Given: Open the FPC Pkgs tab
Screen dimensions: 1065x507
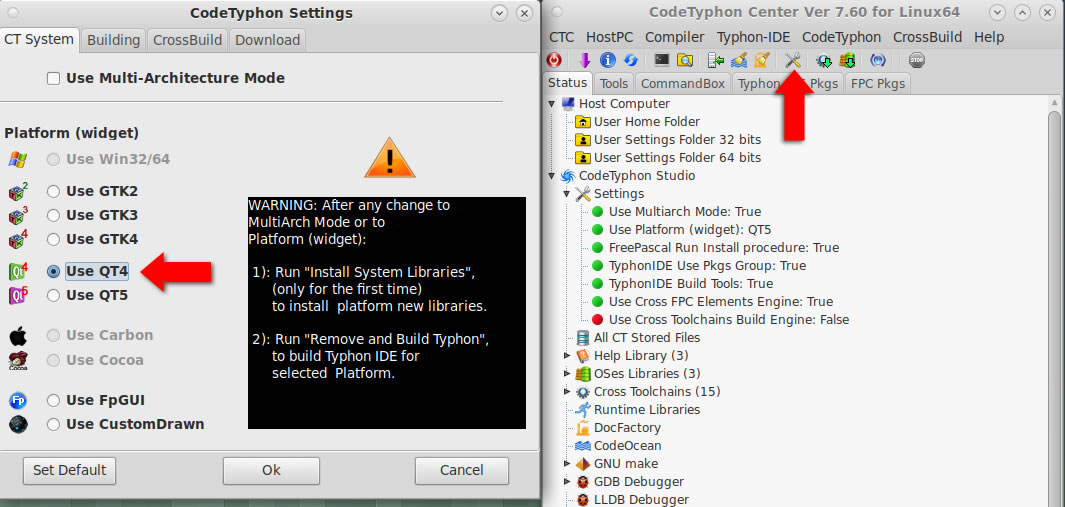Looking at the screenshot, I should (x=878, y=84).
